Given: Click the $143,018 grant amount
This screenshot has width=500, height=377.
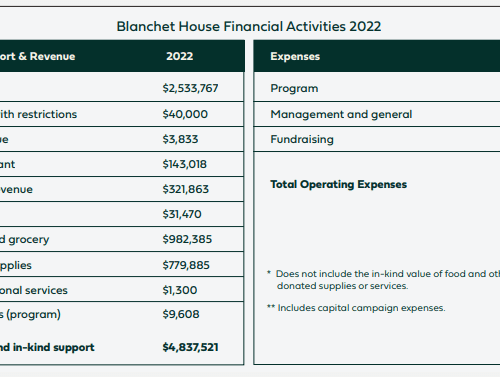Looking at the screenshot, I should pyautogui.click(x=185, y=164).
